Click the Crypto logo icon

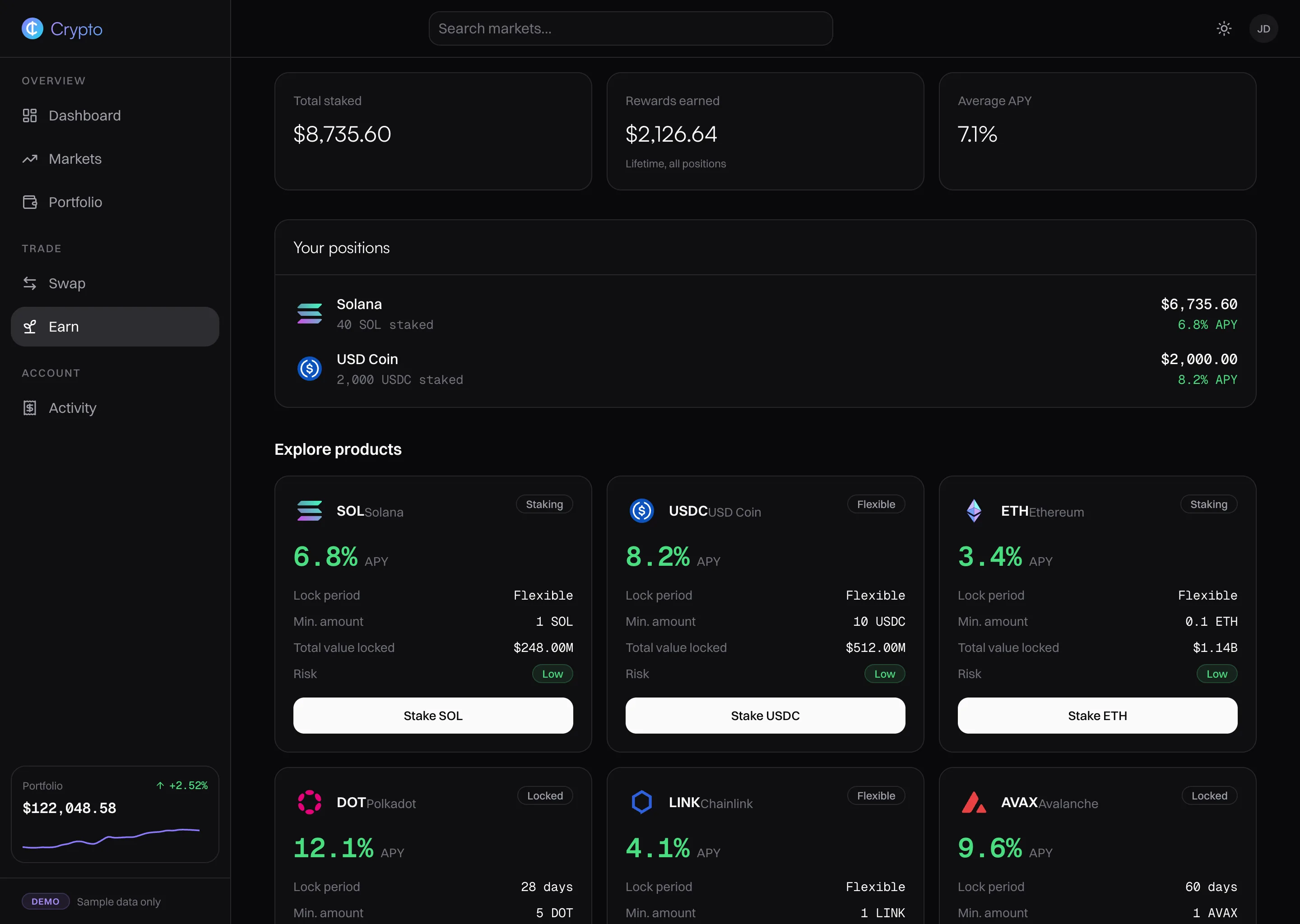coord(32,28)
